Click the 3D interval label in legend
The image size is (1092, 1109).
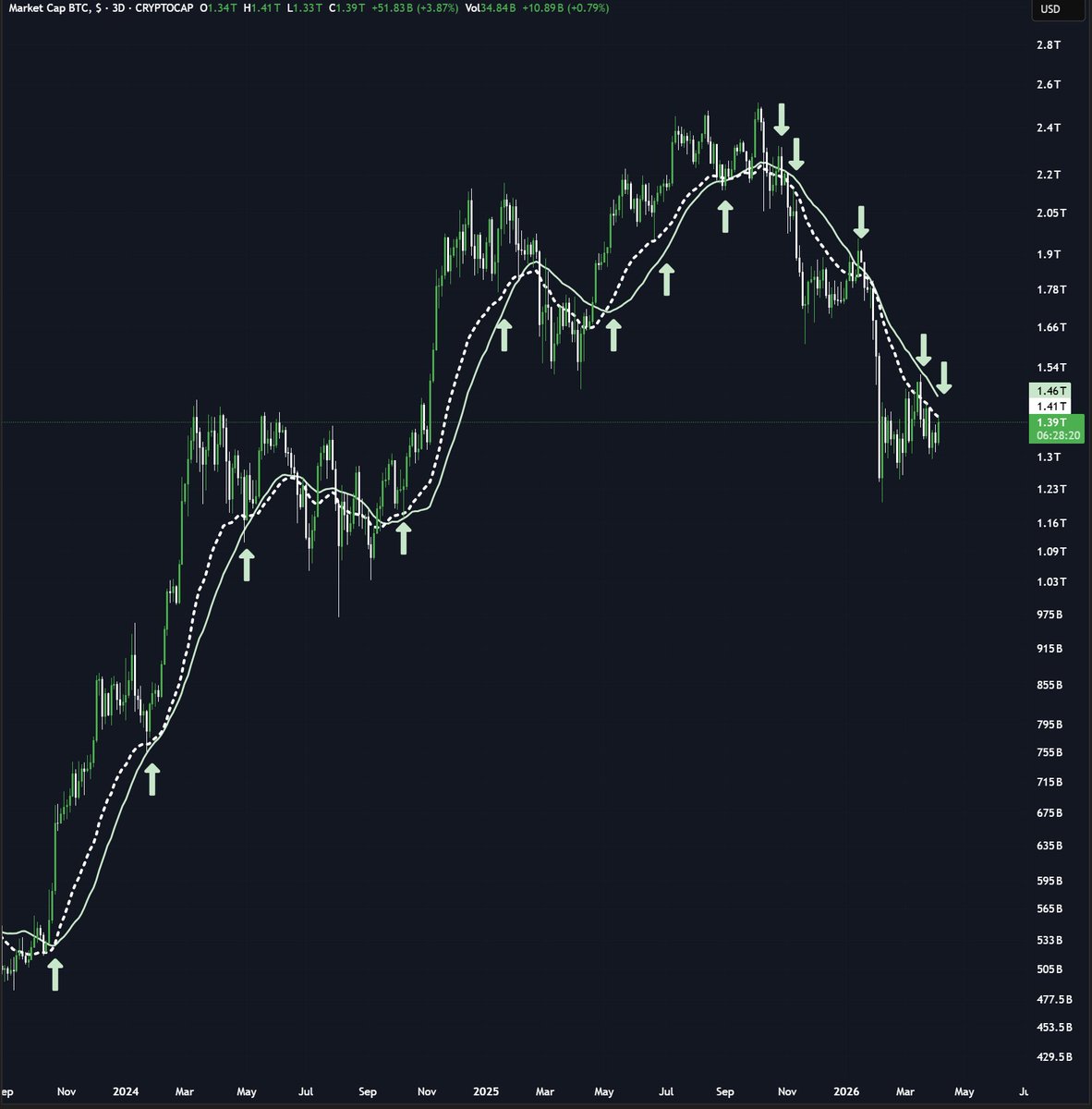tap(116, 7)
